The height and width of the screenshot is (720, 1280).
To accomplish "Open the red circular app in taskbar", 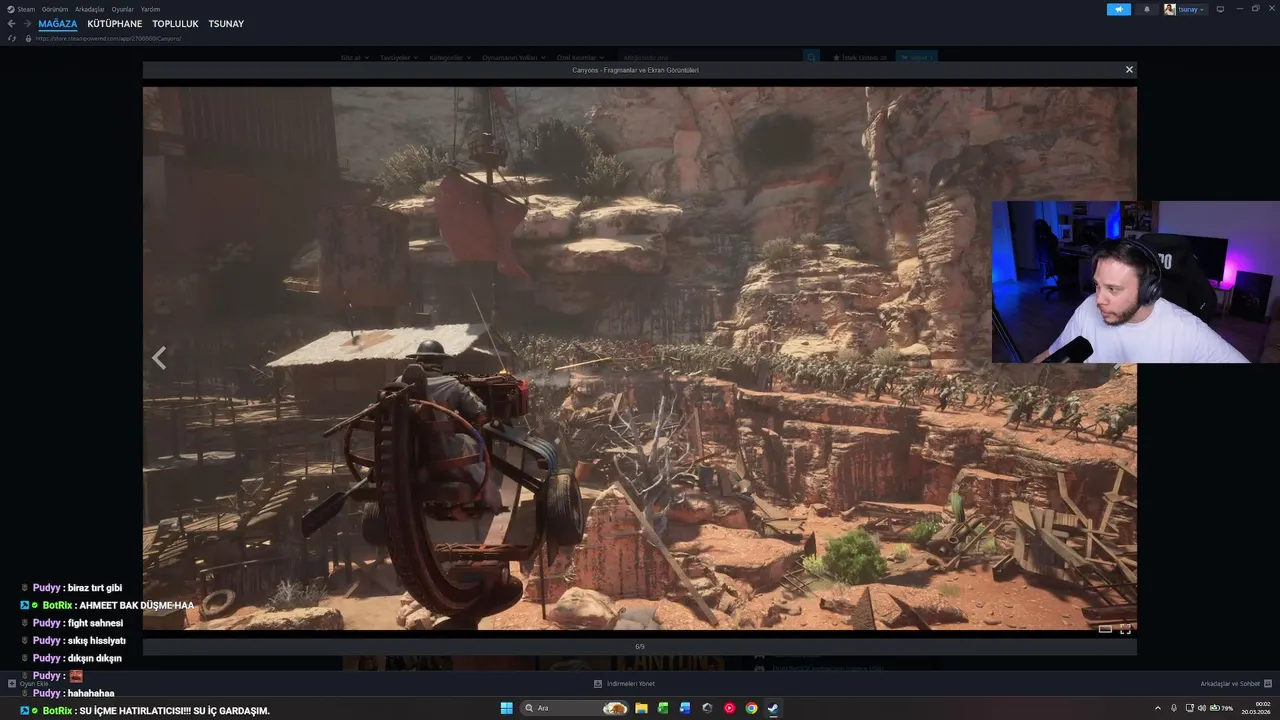I will tap(729, 708).
